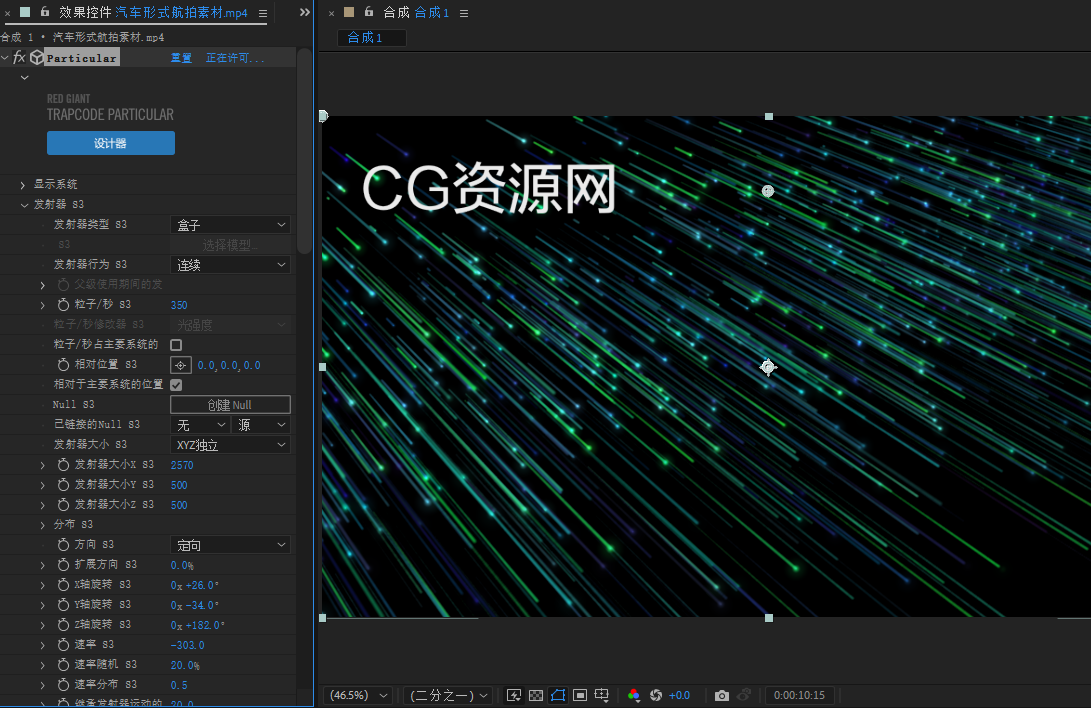Toggle region of interest icon

tap(580, 695)
